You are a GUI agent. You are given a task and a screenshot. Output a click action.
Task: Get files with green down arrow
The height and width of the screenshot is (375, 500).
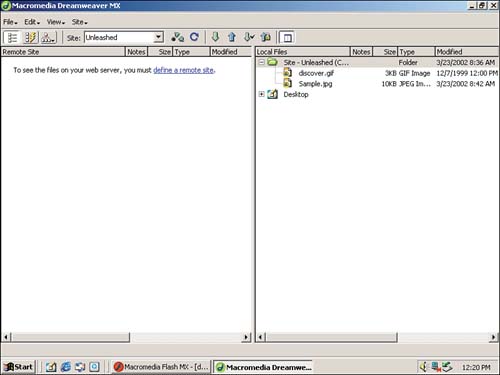tap(215, 37)
